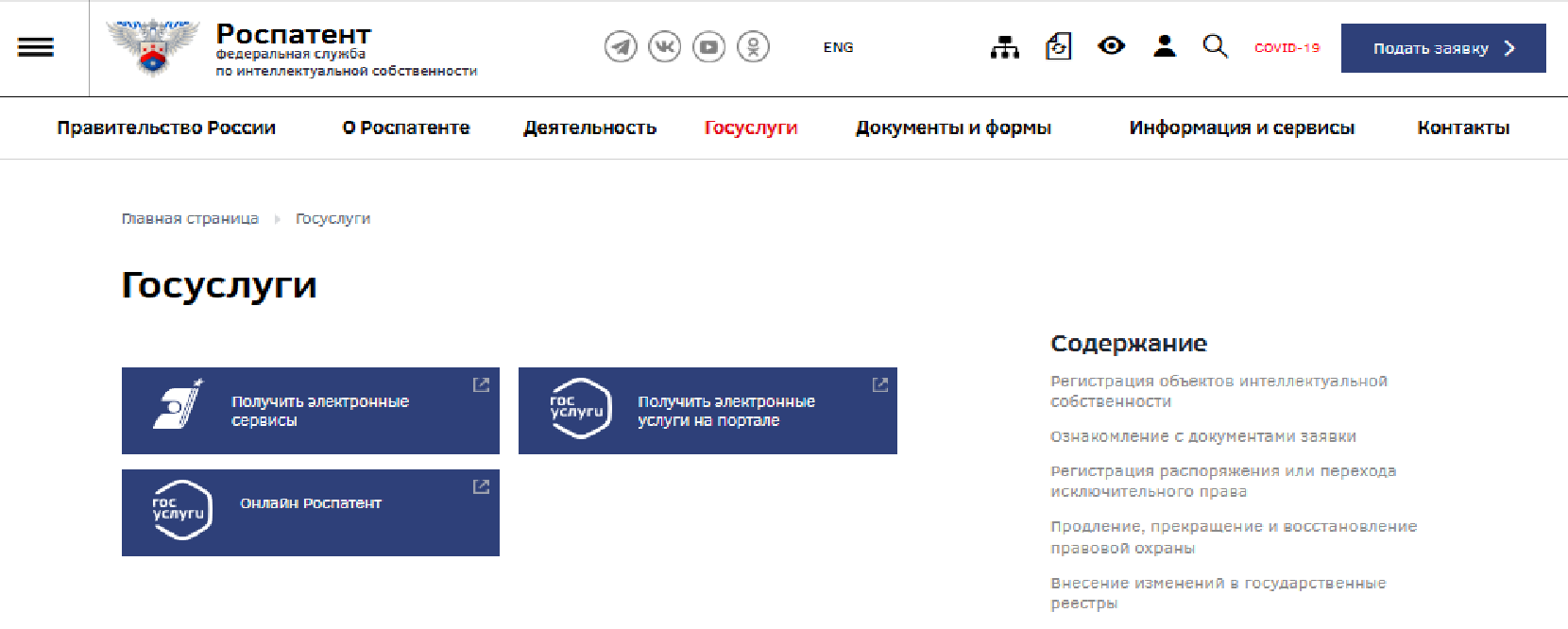Toggle the accessibility eye icon
1568x629 pixels.
click(x=1111, y=46)
